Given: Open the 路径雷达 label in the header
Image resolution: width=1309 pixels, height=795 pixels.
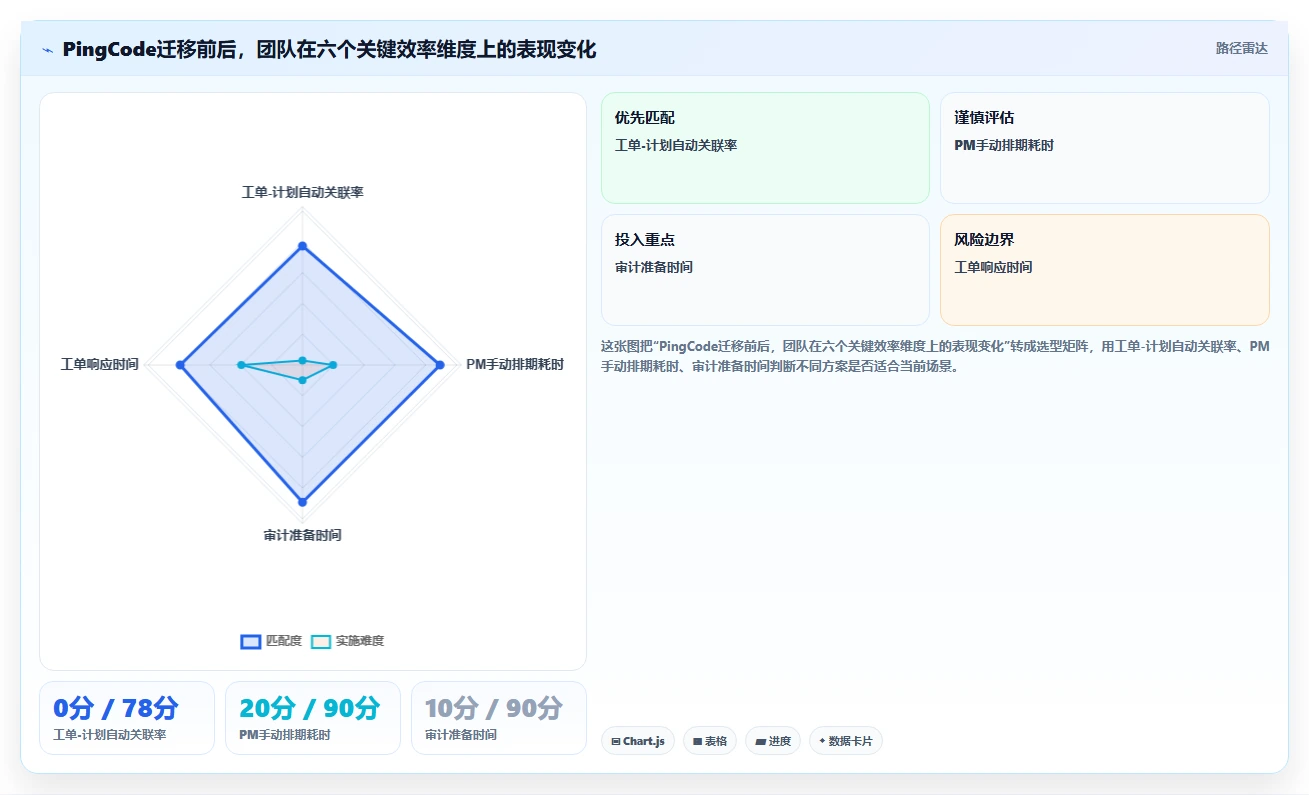Looking at the screenshot, I should (x=1242, y=48).
